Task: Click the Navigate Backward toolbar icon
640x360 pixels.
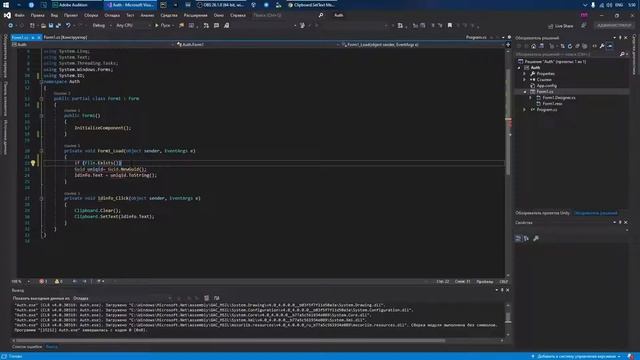Action: pos(11,25)
